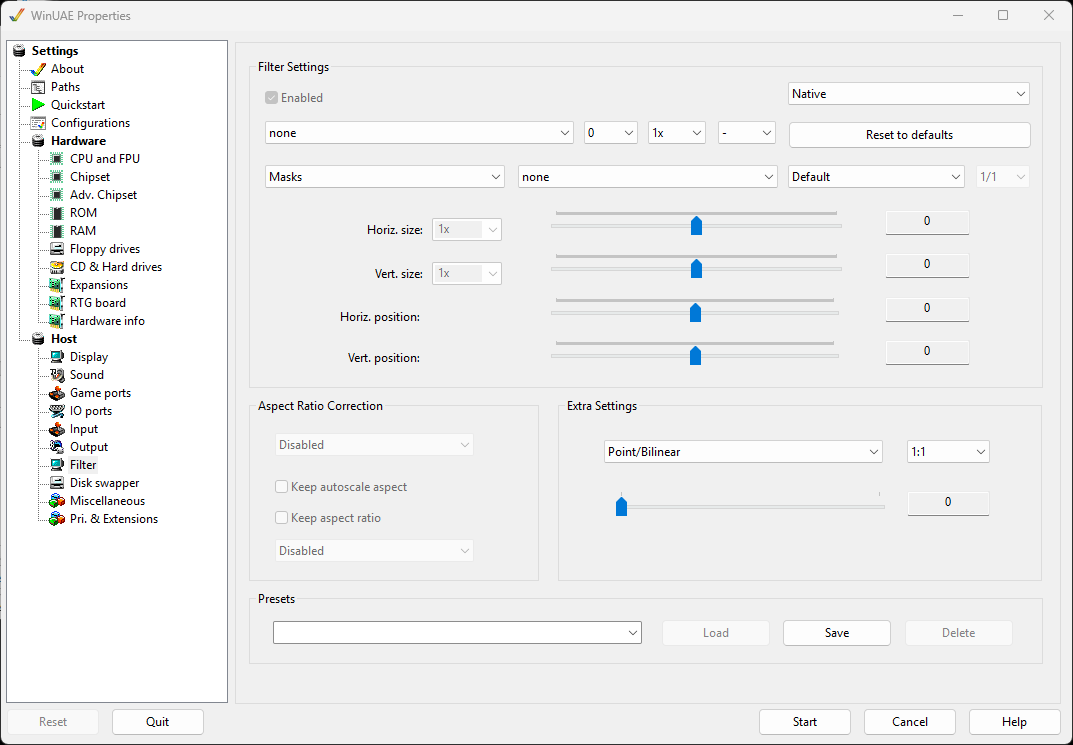1073x745 pixels.
Task: Open Display settings page
Action: pyautogui.click(x=89, y=357)
